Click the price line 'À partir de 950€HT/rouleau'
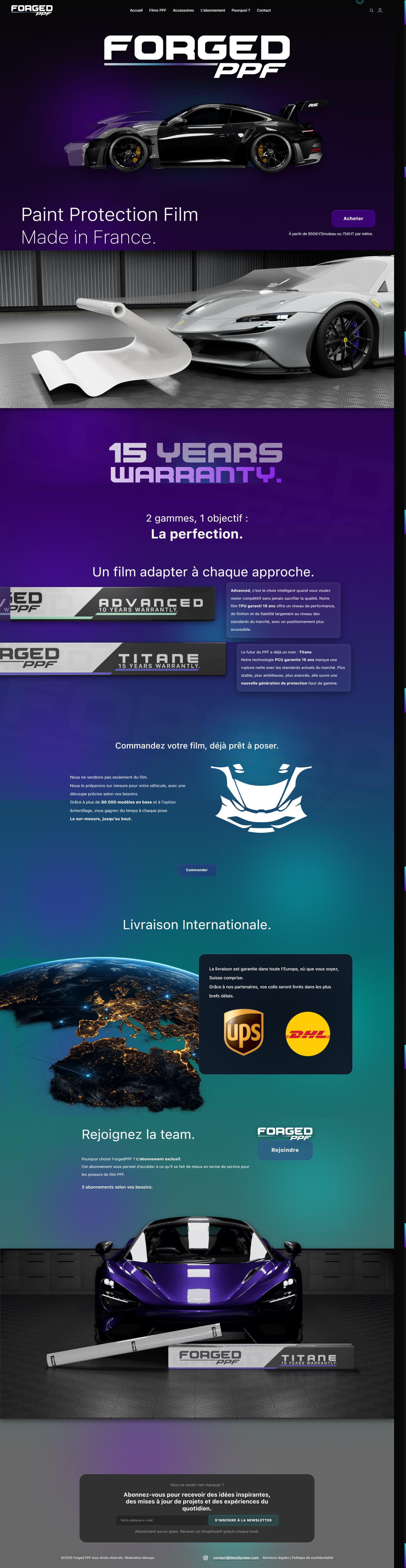The width and height of the screenshot is (406, 1568). tap(331, 234)
